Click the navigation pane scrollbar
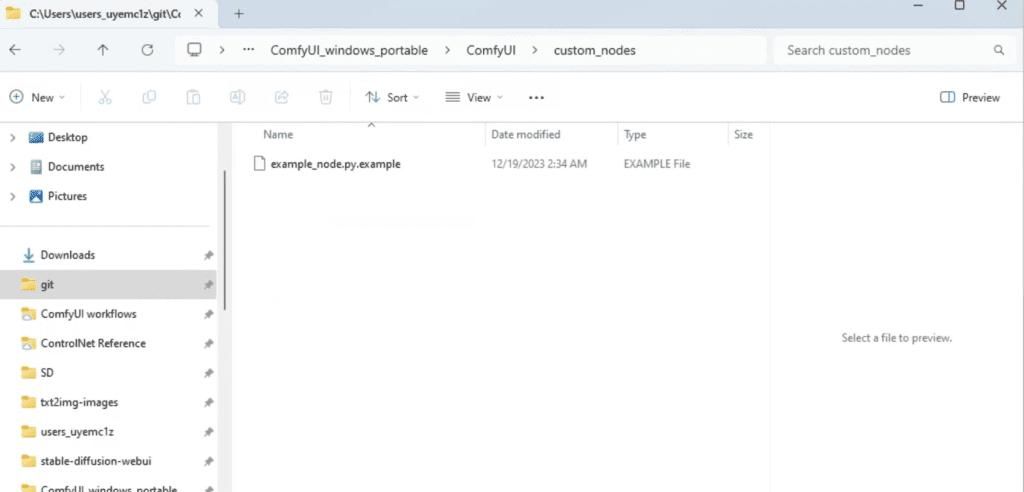This screenshot has height=492, width=1024. 225,240
